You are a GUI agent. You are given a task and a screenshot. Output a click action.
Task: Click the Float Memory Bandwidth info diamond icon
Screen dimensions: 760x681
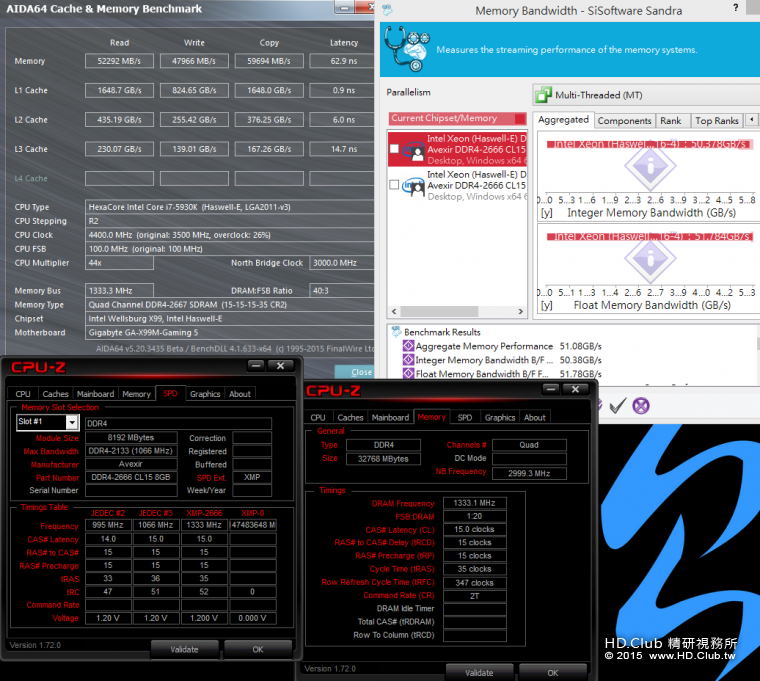[650, 258]
